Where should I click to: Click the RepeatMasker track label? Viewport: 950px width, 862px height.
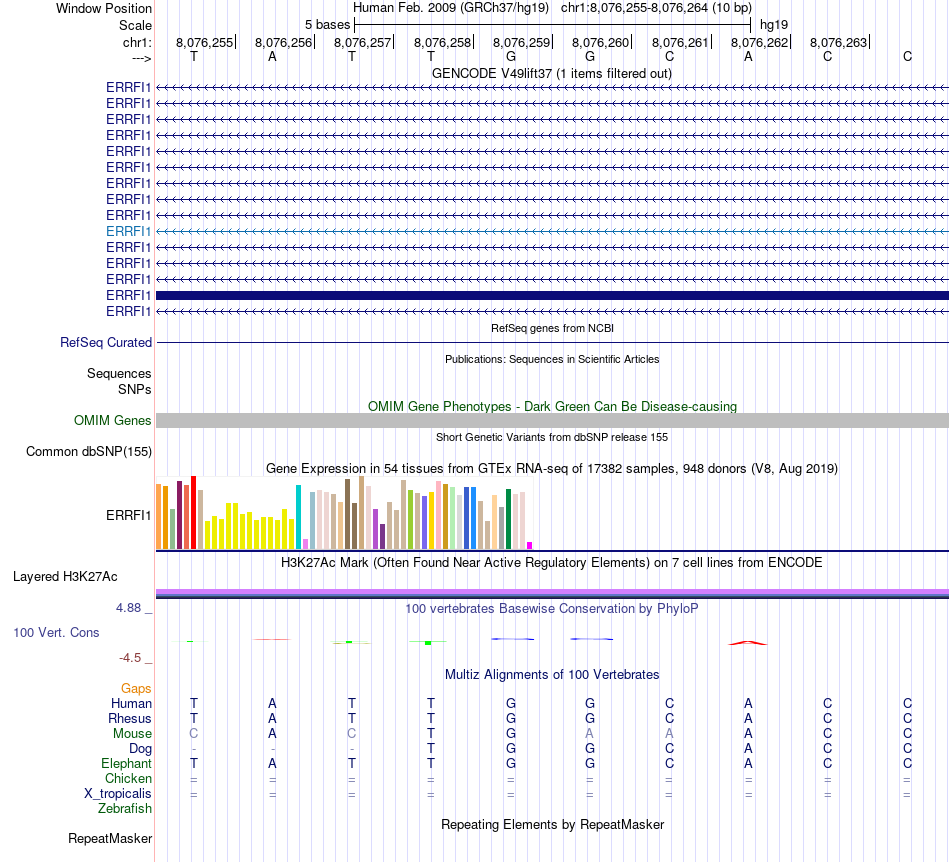(110, 838)
